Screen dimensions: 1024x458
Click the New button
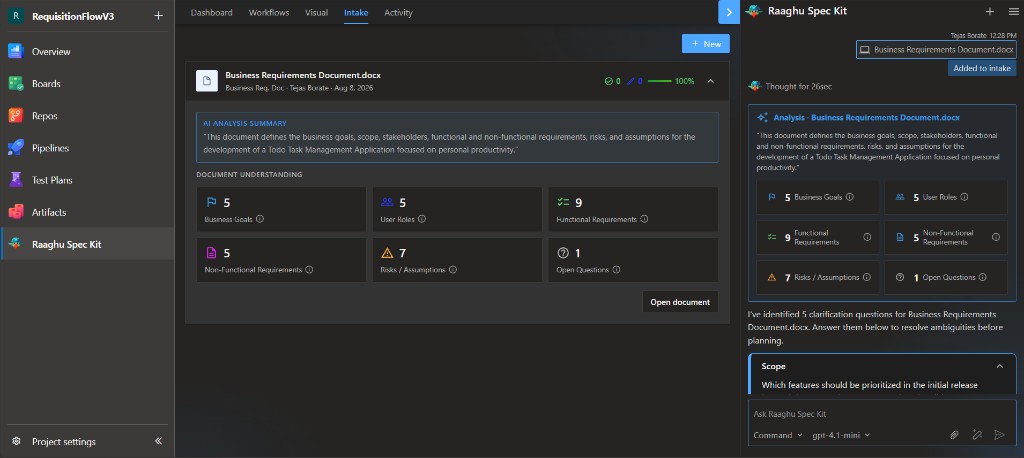point(705,44)
